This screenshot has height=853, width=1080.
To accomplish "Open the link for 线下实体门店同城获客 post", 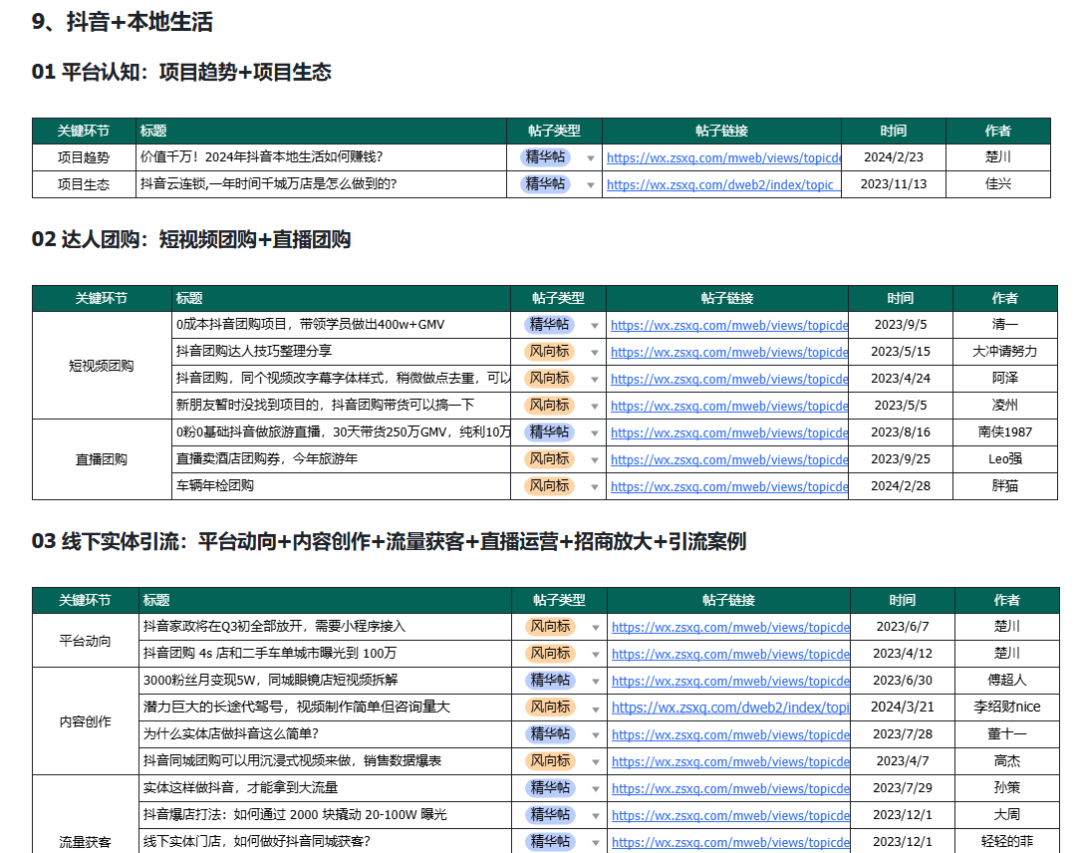I will pyautogui.click(x=730, y=842).
